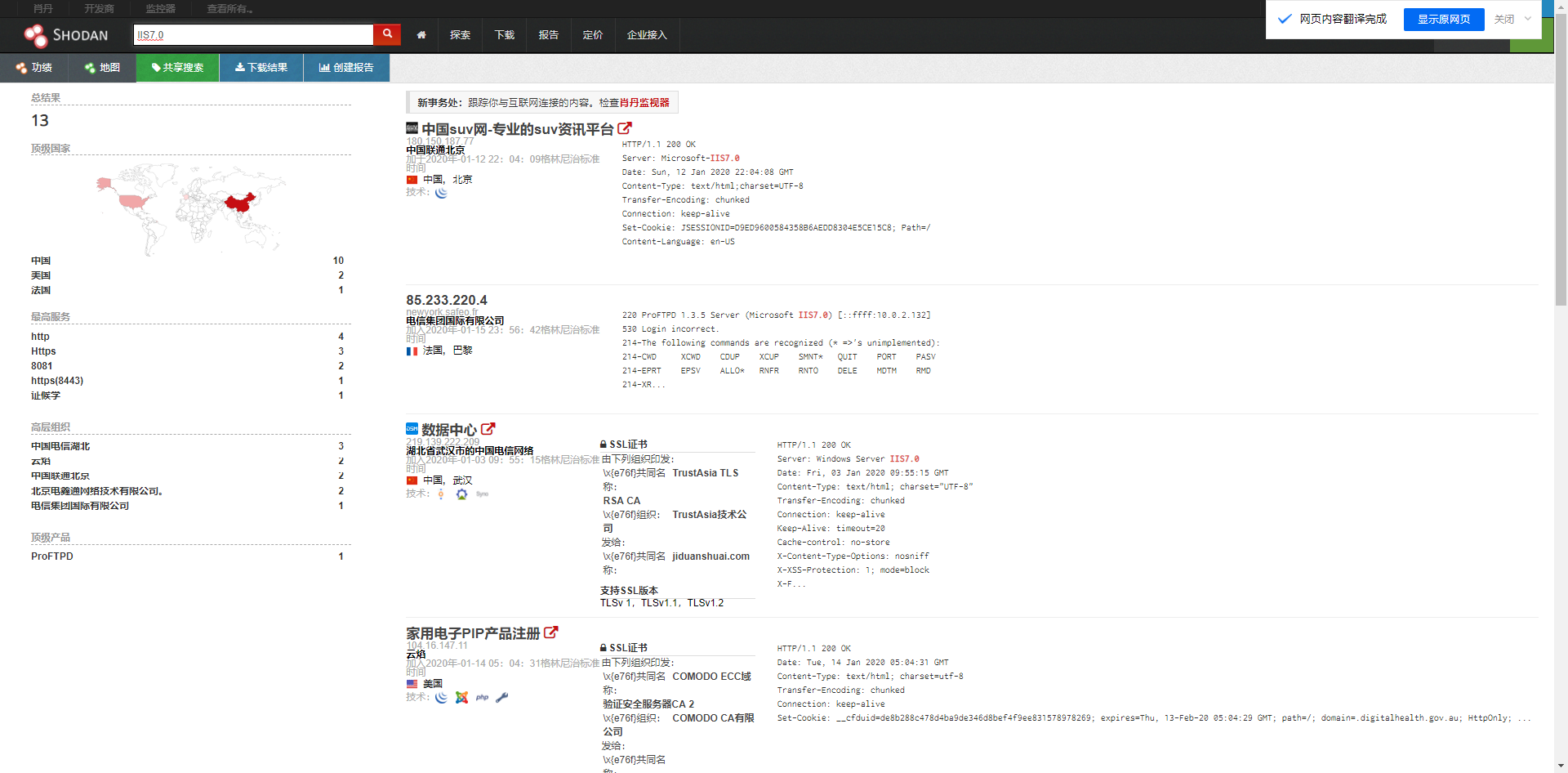Click China flag beside 中国, 武汉
The width and height of the screenshot is (1568, 773).
tap(412, 480)
